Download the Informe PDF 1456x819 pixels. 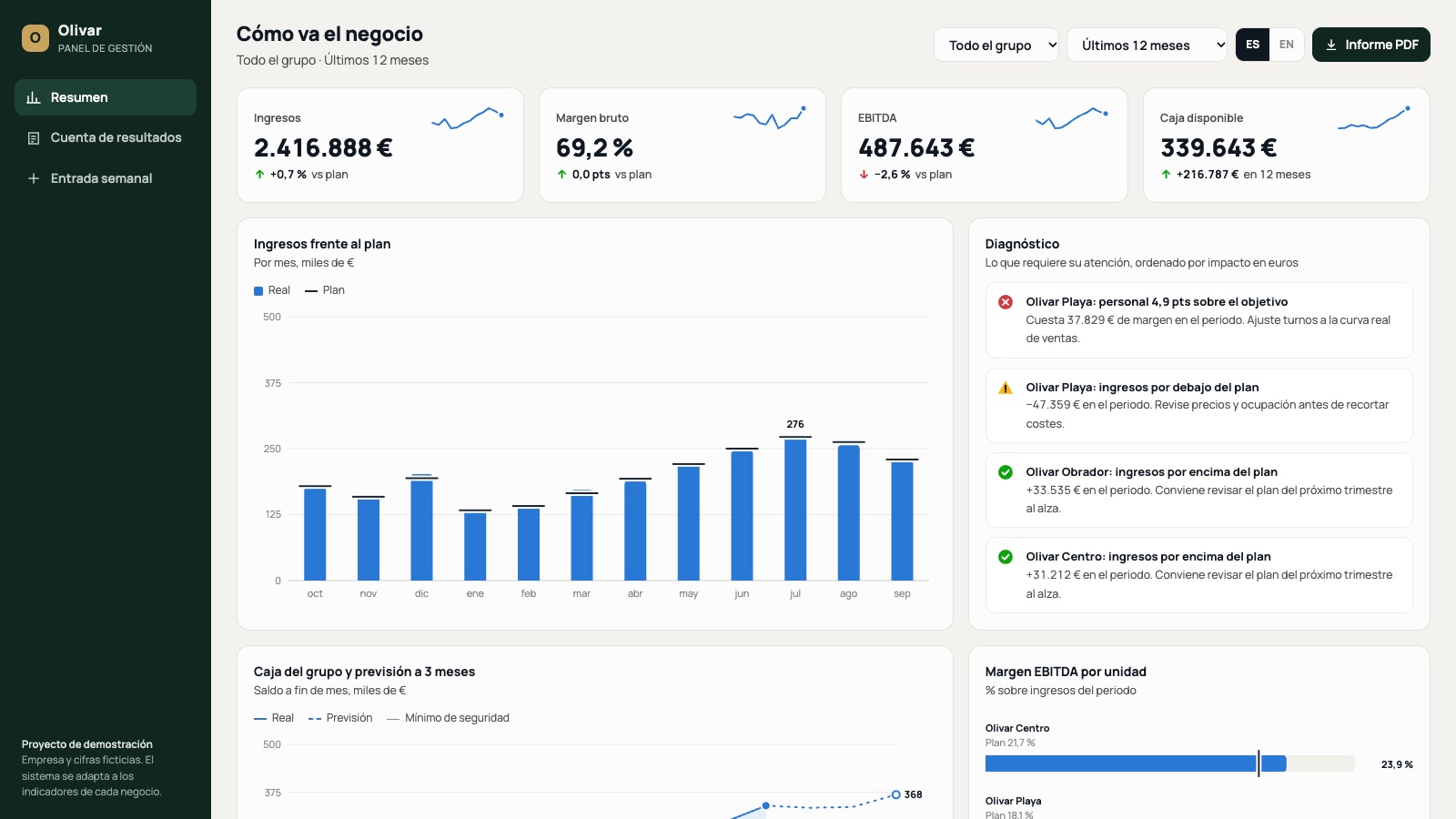pyautogui.click(x=1371, y=45)
